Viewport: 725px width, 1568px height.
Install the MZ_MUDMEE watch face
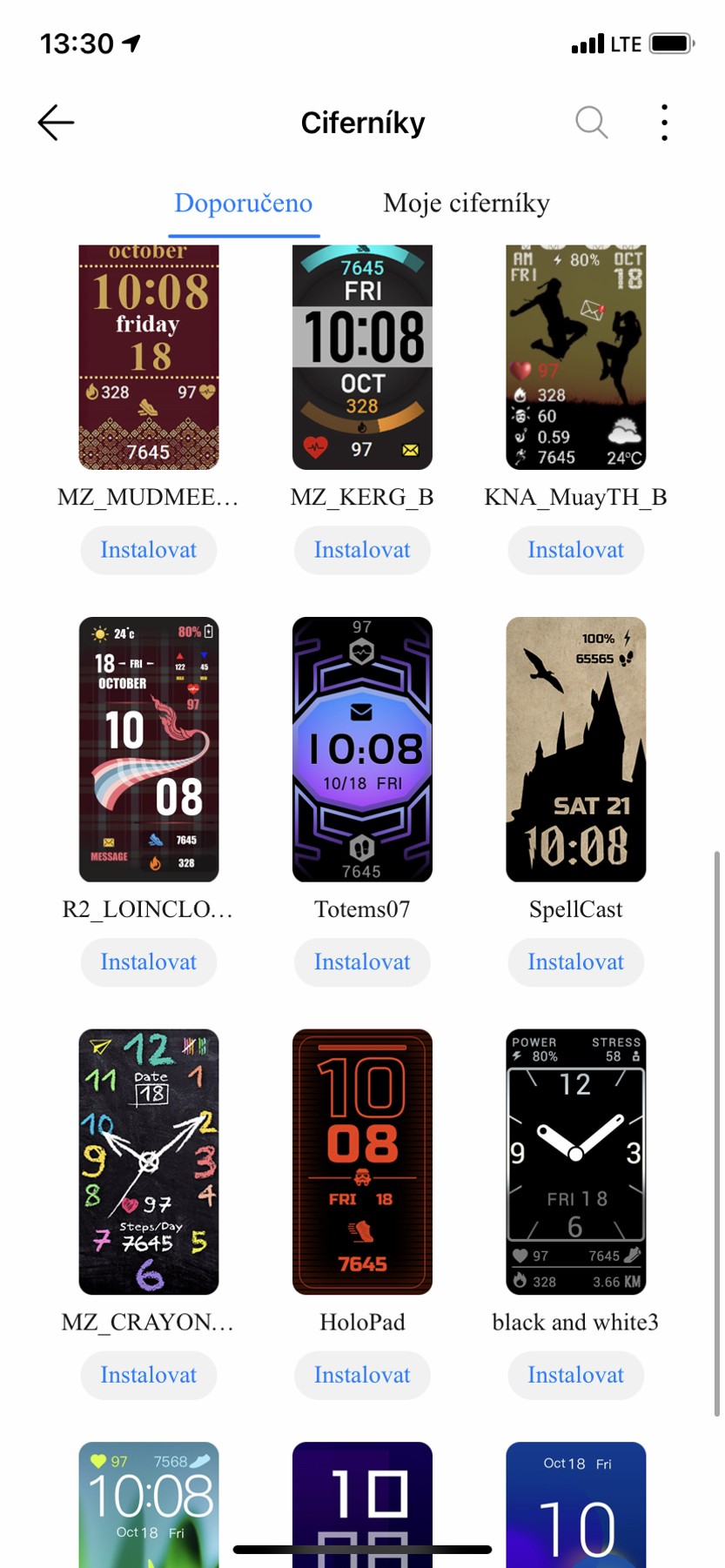tap(149, 550)
